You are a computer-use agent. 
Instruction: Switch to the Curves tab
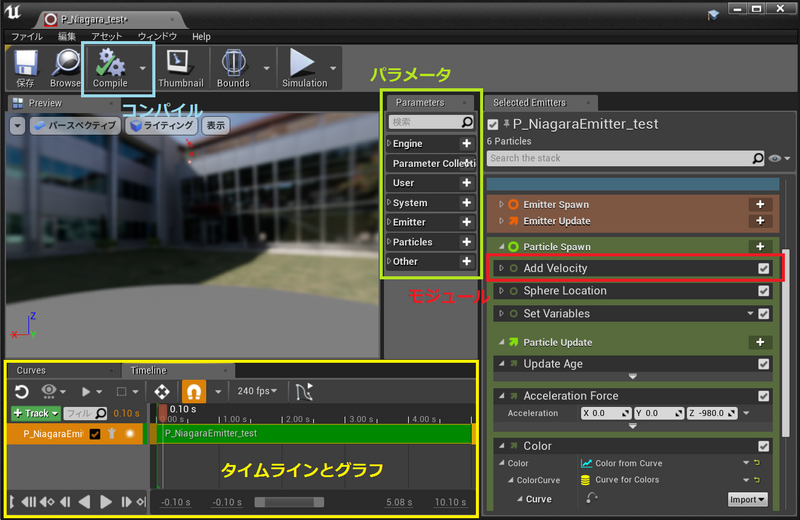click(31, 370)
